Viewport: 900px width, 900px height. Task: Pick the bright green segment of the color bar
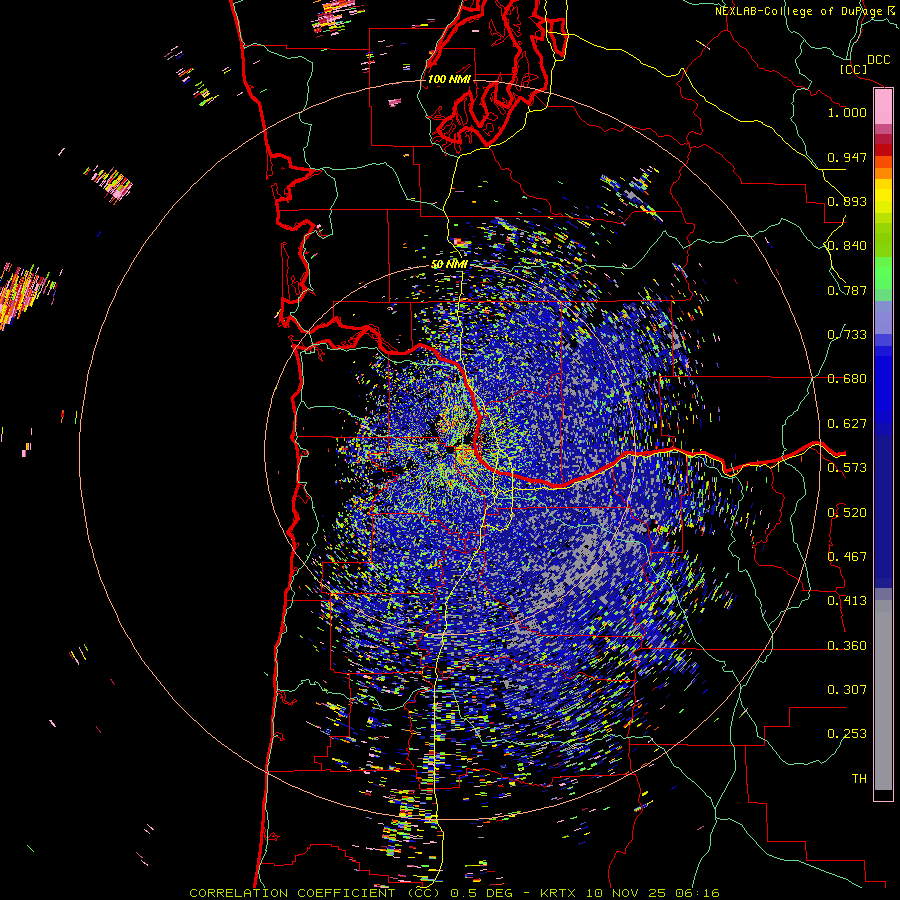(x=883, y=273)
